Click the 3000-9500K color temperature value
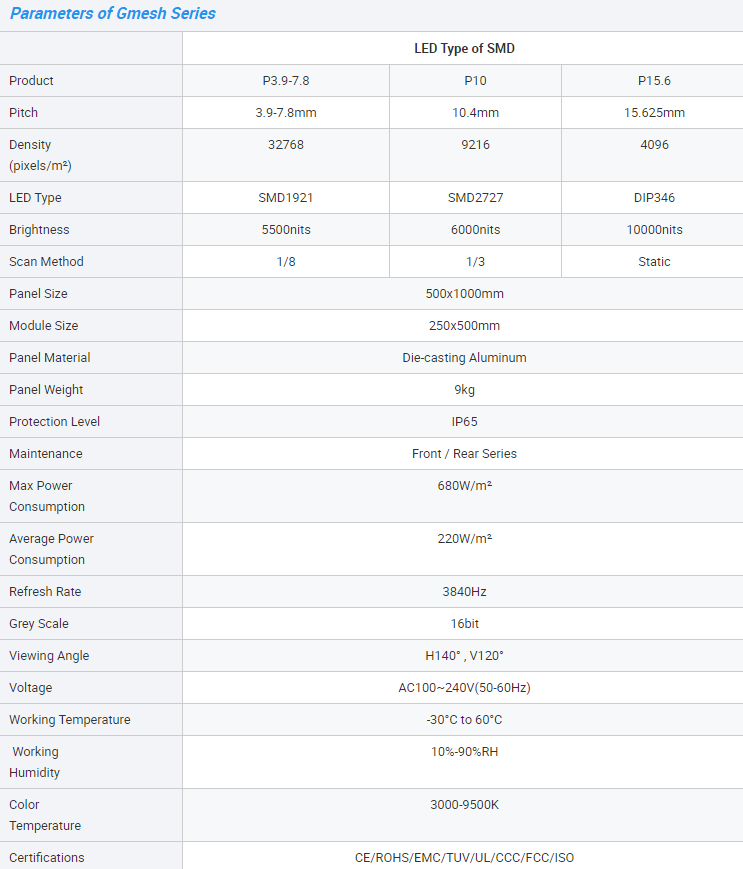Viewport: 743px width, 869px height. point(464,805)
